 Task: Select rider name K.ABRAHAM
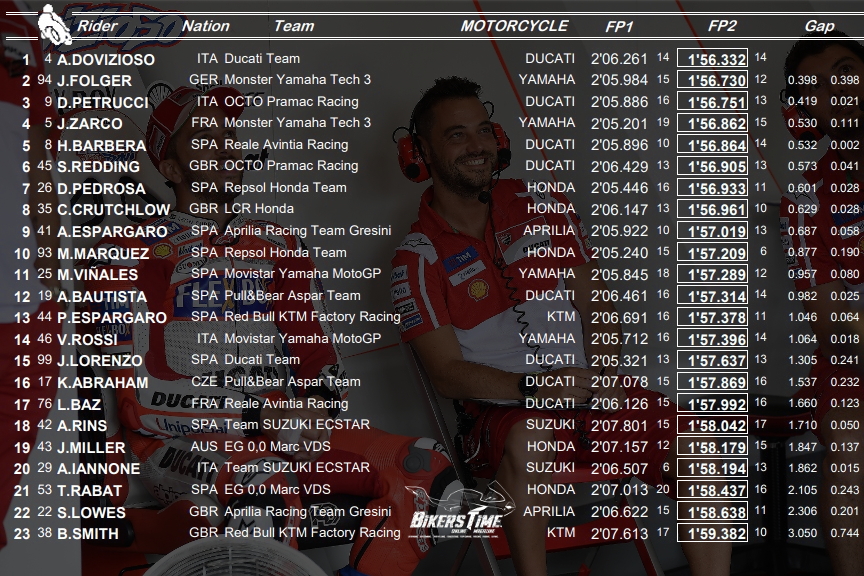[x=102, y=383]
